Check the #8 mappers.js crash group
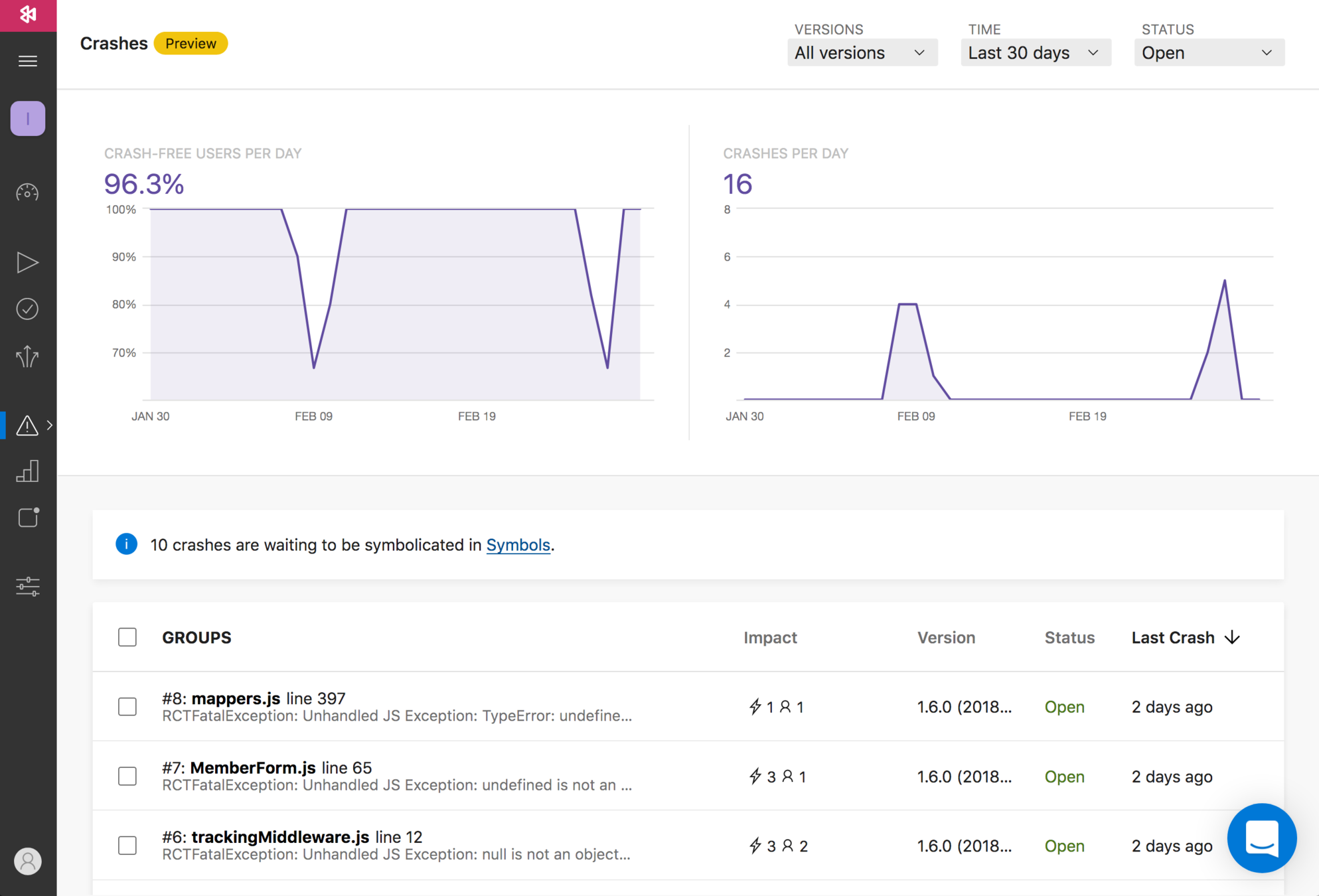This screenshot has width=1319, height=896. [x=127, y=706]
